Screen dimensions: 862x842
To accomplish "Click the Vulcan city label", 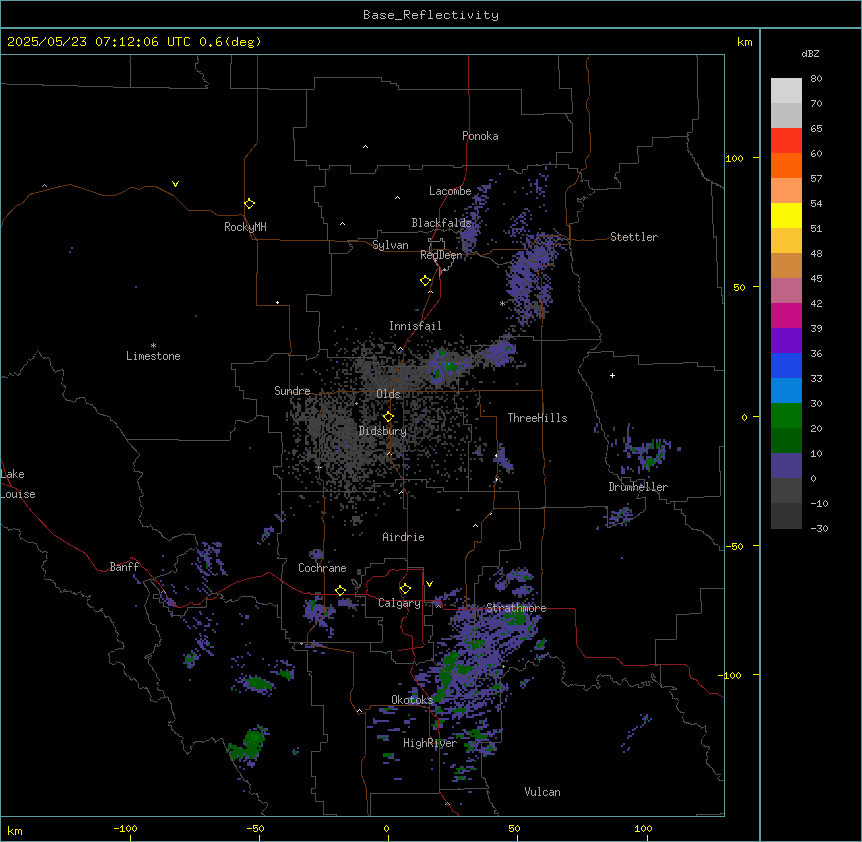I will click(542, 792).
